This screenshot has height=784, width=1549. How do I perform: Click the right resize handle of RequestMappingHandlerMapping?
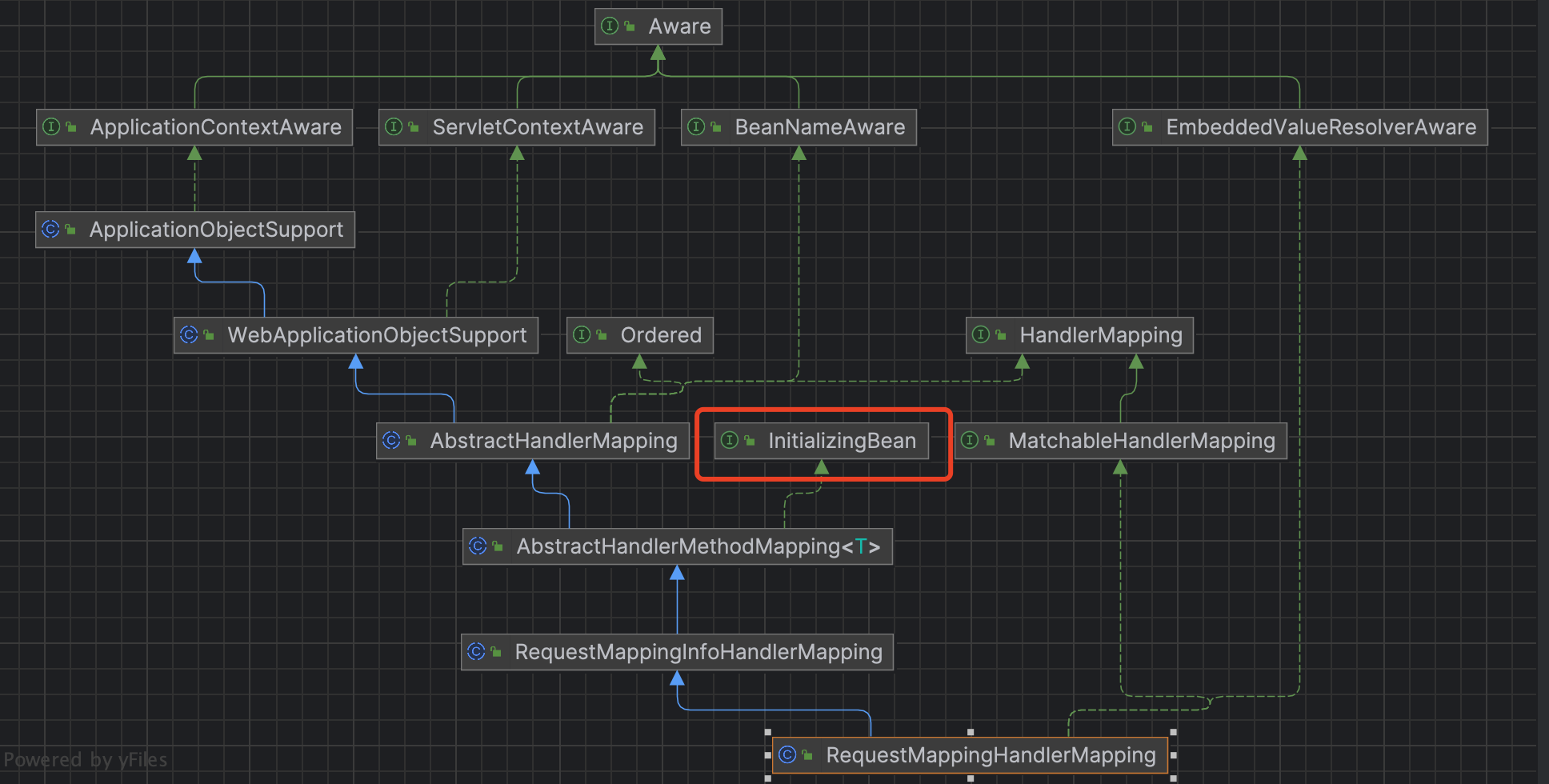(x=1173, y=755)
